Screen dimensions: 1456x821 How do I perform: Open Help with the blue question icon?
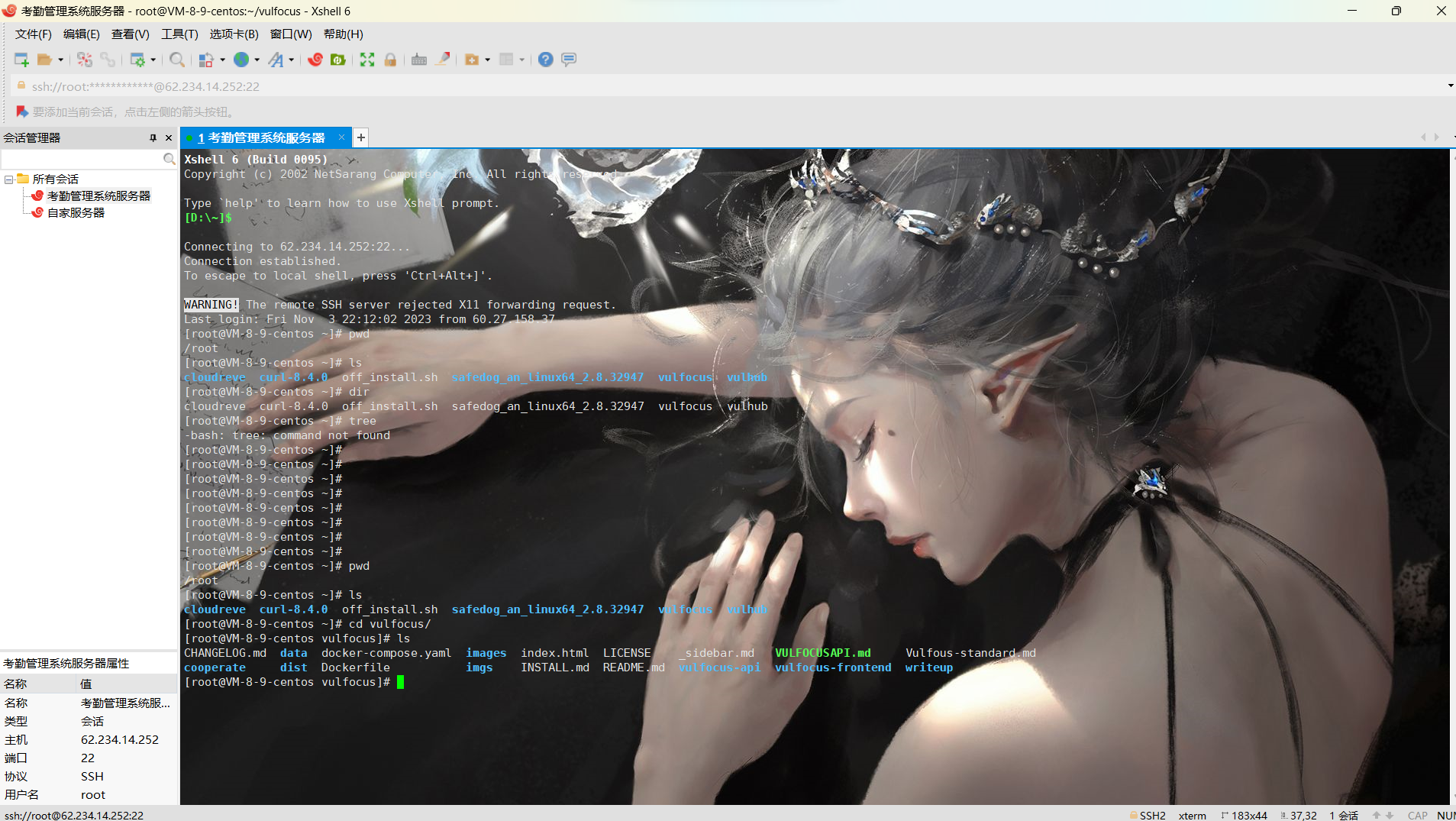(546, 60)
